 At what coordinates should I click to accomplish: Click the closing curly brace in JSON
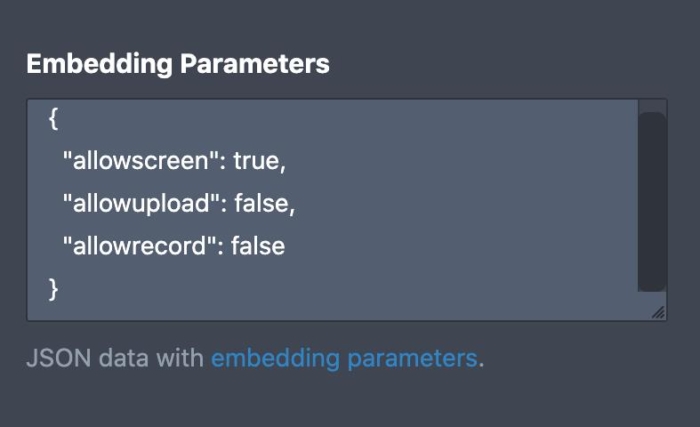point(54,288)
